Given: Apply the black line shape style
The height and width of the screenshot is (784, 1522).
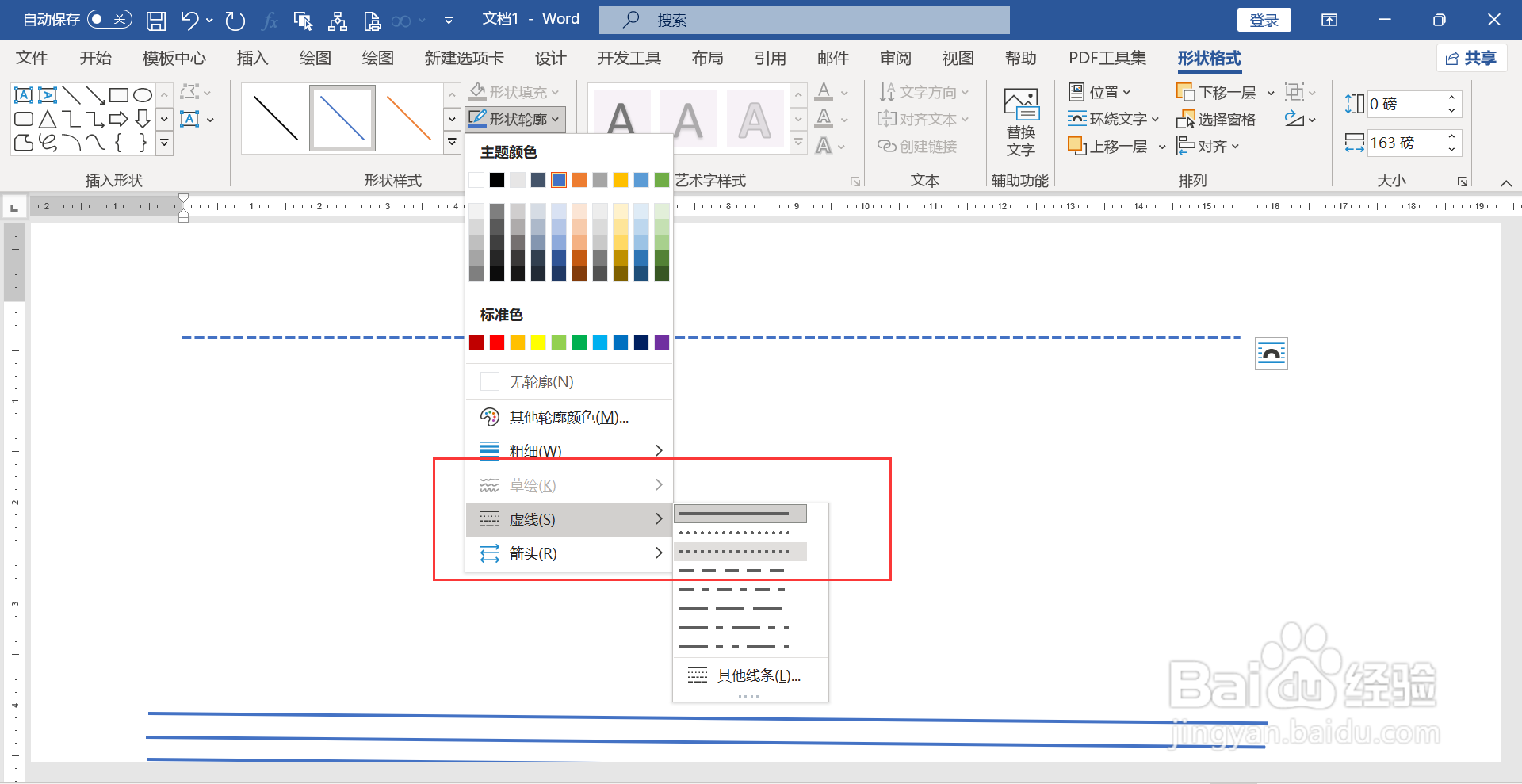Looking at the screenshot, I should coord(275,118).
